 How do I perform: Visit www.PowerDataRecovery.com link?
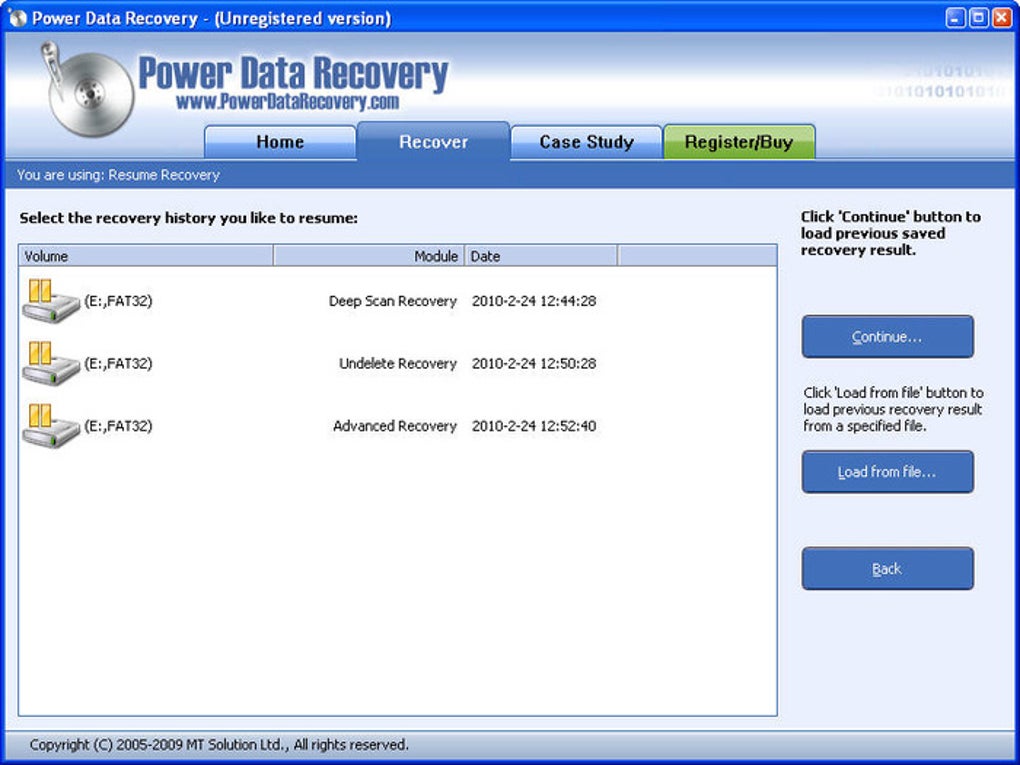click(x=292, y=100)
